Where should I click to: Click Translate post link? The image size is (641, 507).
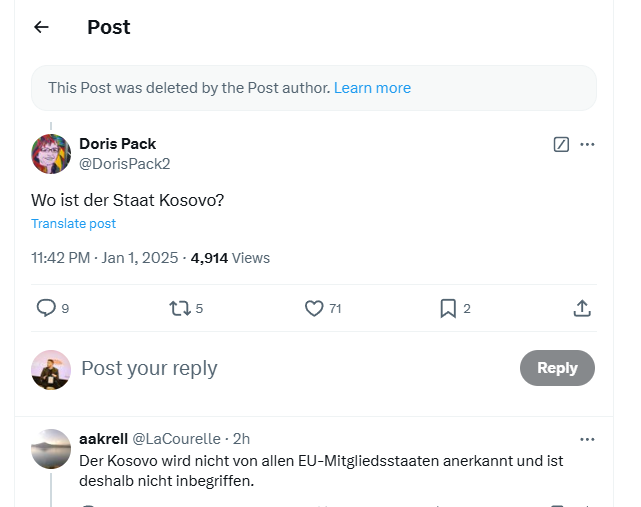coord(73,224)
